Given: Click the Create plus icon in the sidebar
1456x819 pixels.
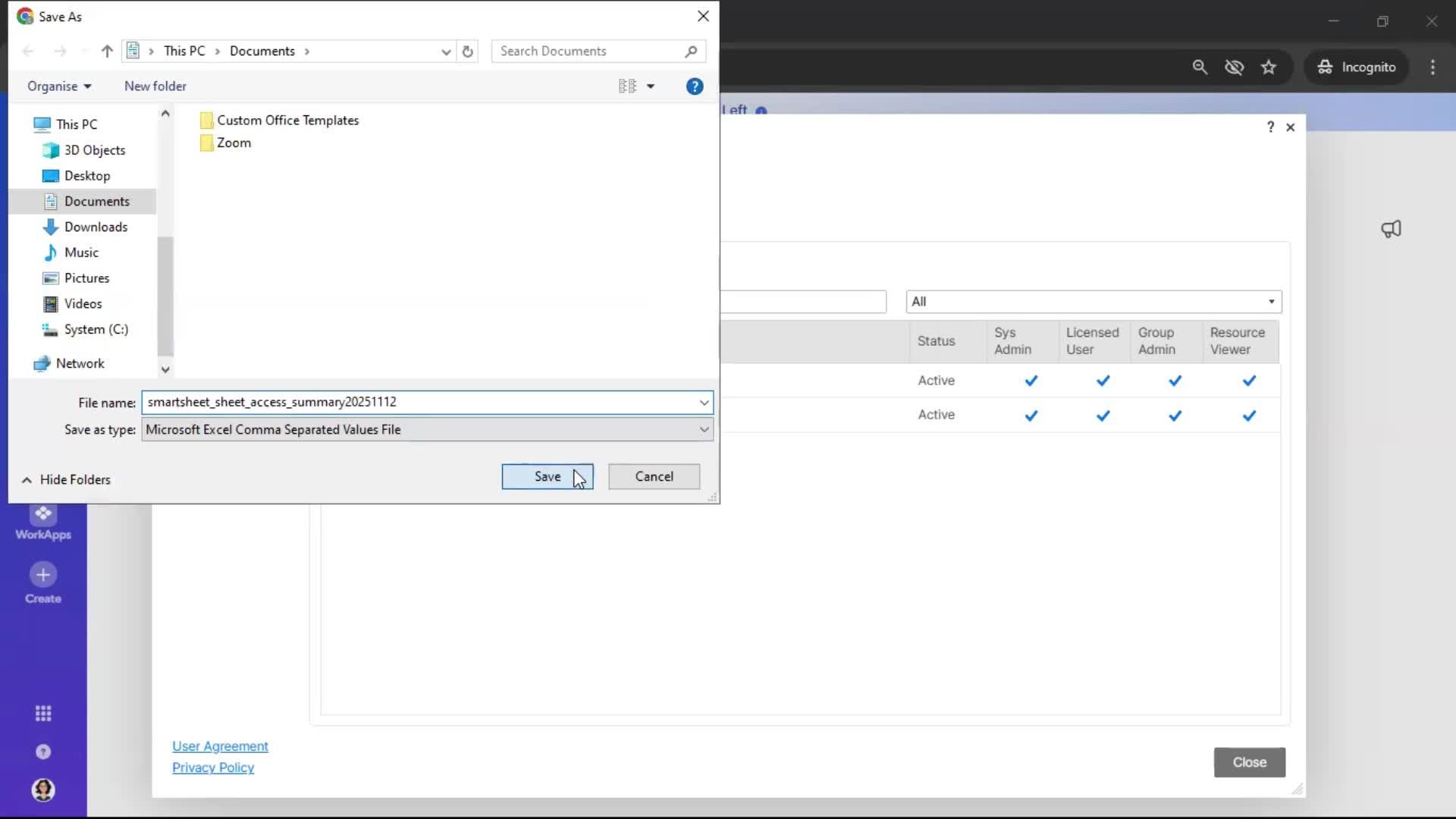Looking at the screenshot, I should 43,576.
